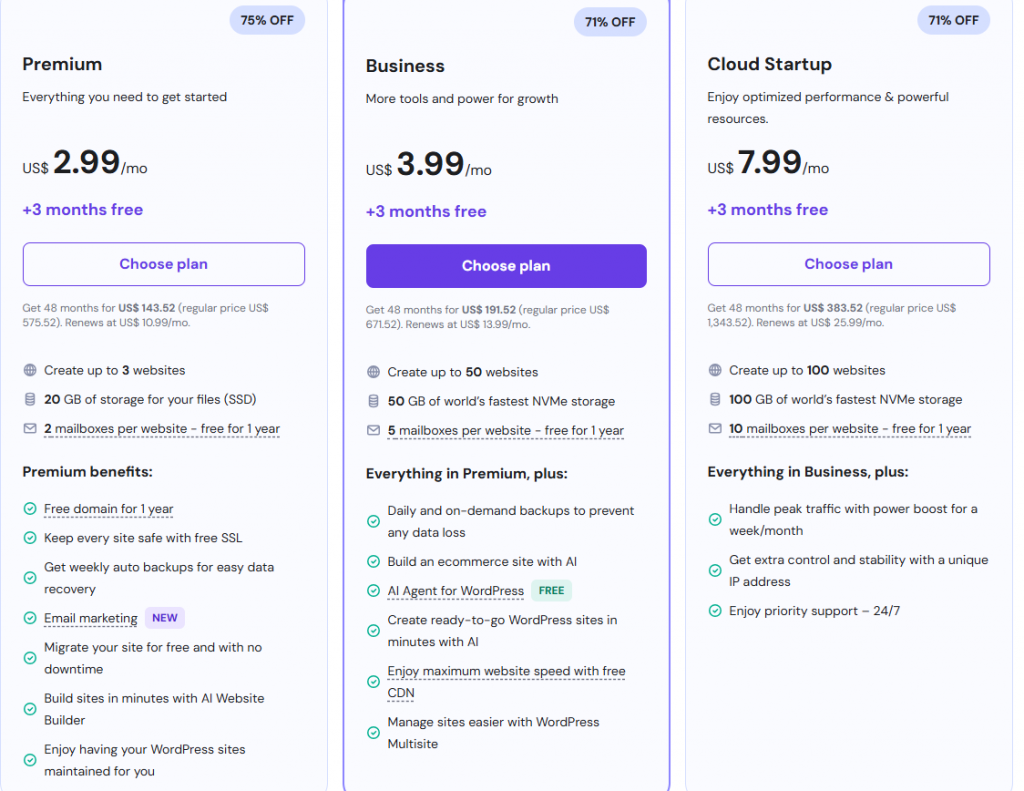The width and height of the screenshot is (1024, 791).
Task: Click the mailbox icon beside 2 mailboxes
Action: 29,429
